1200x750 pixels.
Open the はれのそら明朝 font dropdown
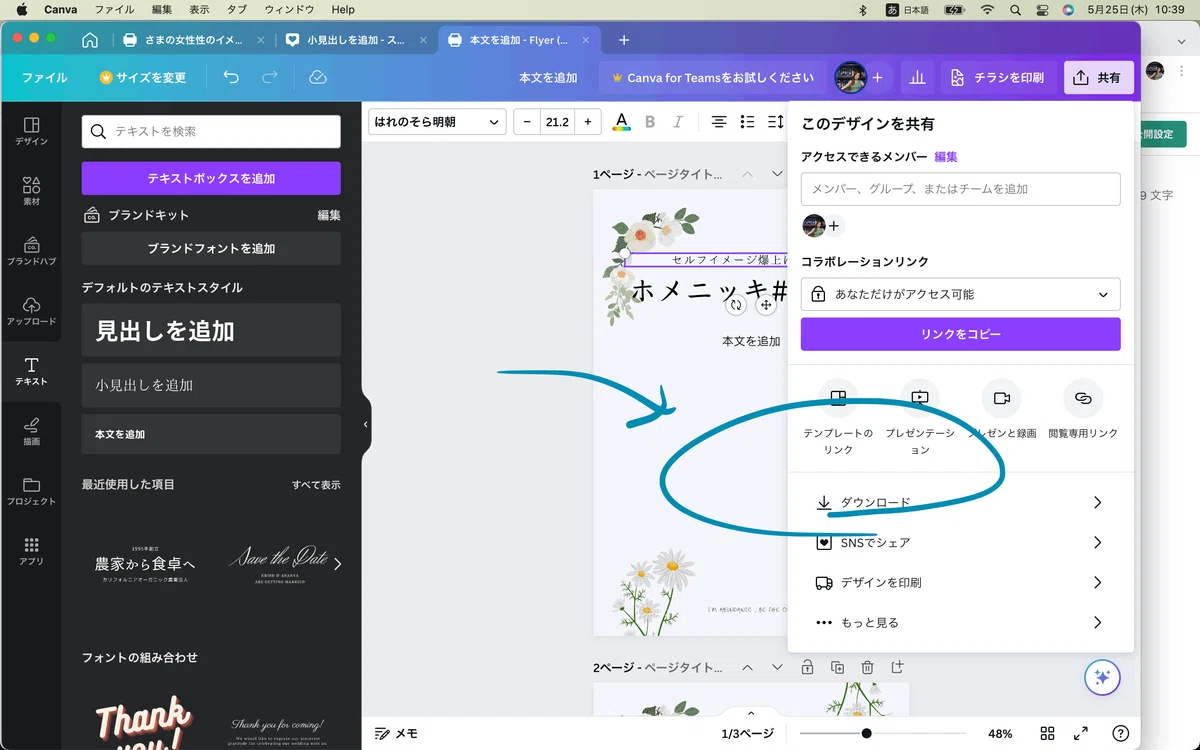tap(437, 122)
